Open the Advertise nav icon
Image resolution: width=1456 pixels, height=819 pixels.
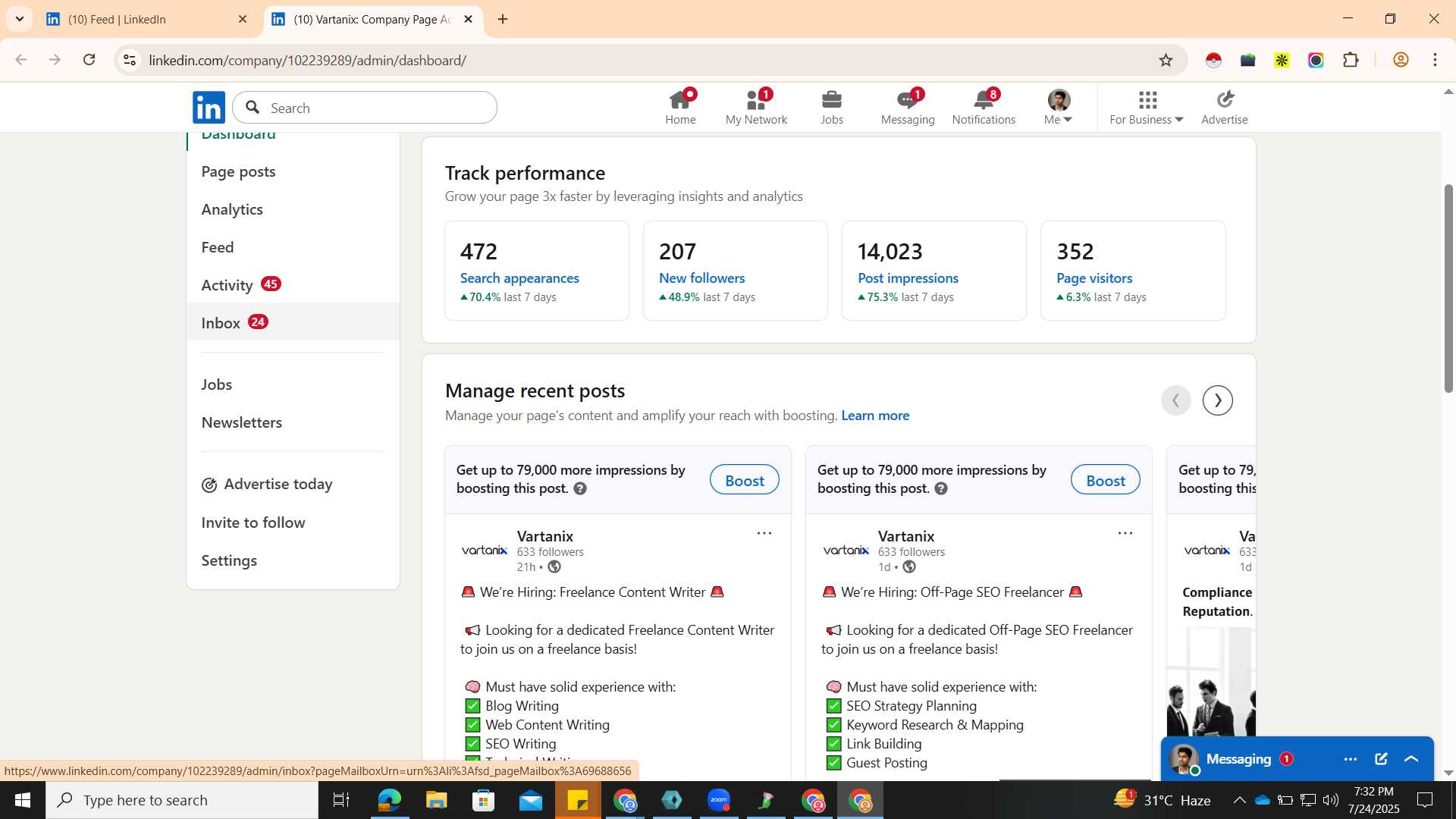tap(1224, 107)
